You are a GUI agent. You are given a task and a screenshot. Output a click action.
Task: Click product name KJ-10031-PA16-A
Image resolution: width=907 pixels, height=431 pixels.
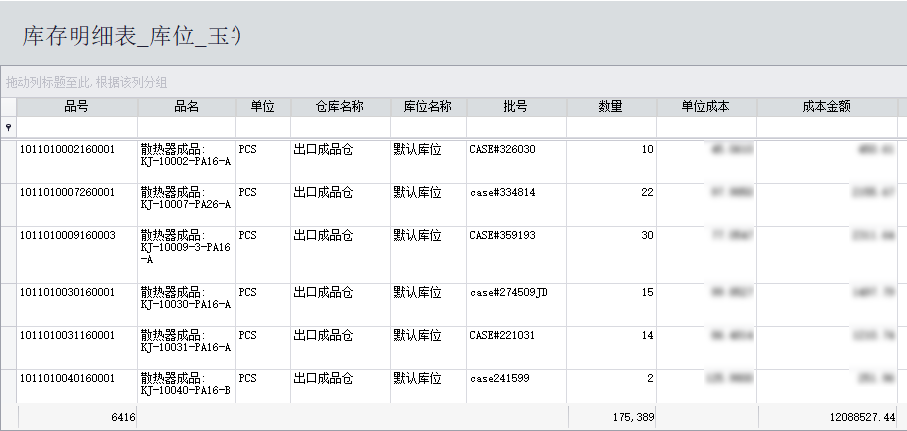pyautogui.click(x=186, y=347)
